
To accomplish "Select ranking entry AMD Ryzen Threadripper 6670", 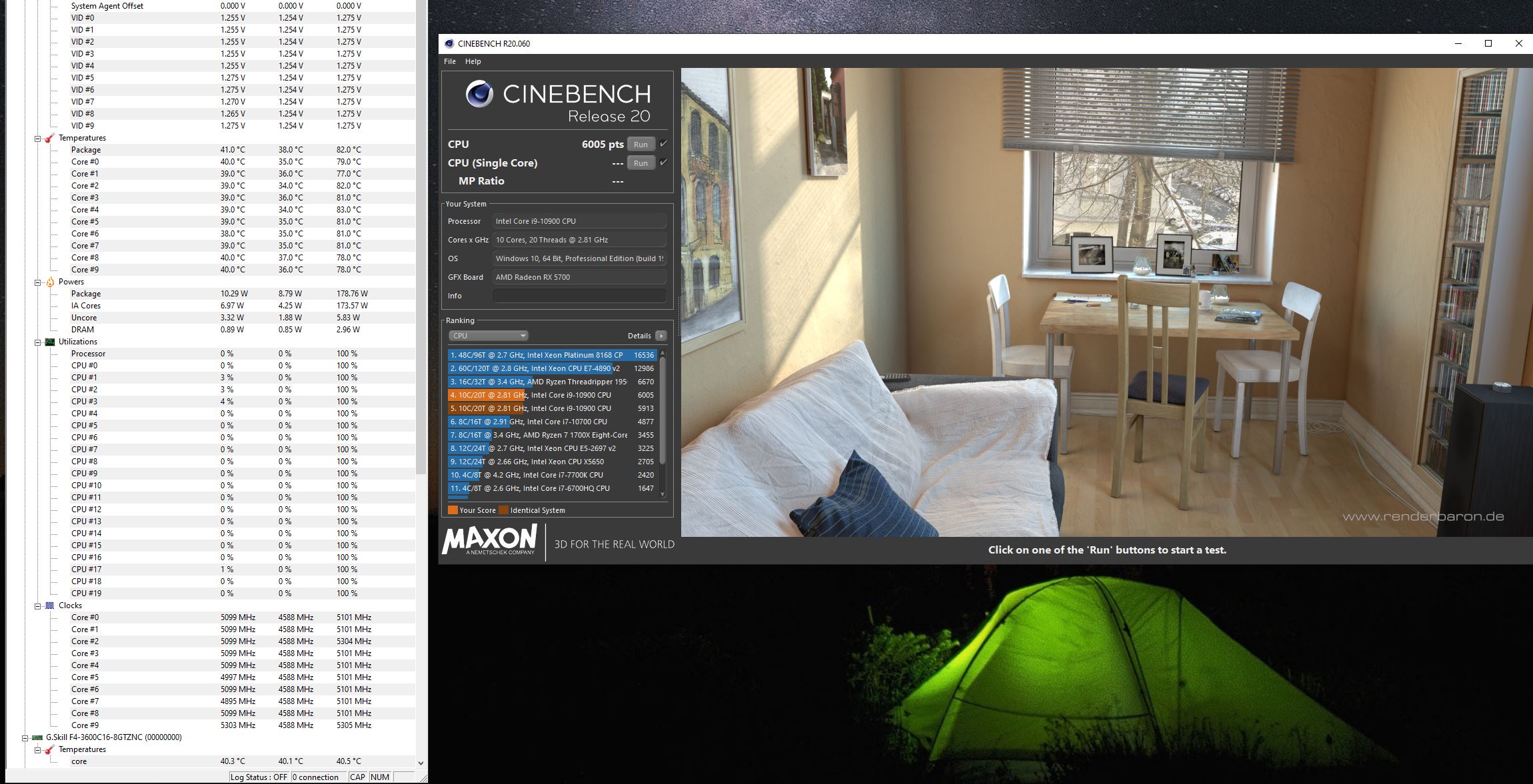I will (552, 382).
